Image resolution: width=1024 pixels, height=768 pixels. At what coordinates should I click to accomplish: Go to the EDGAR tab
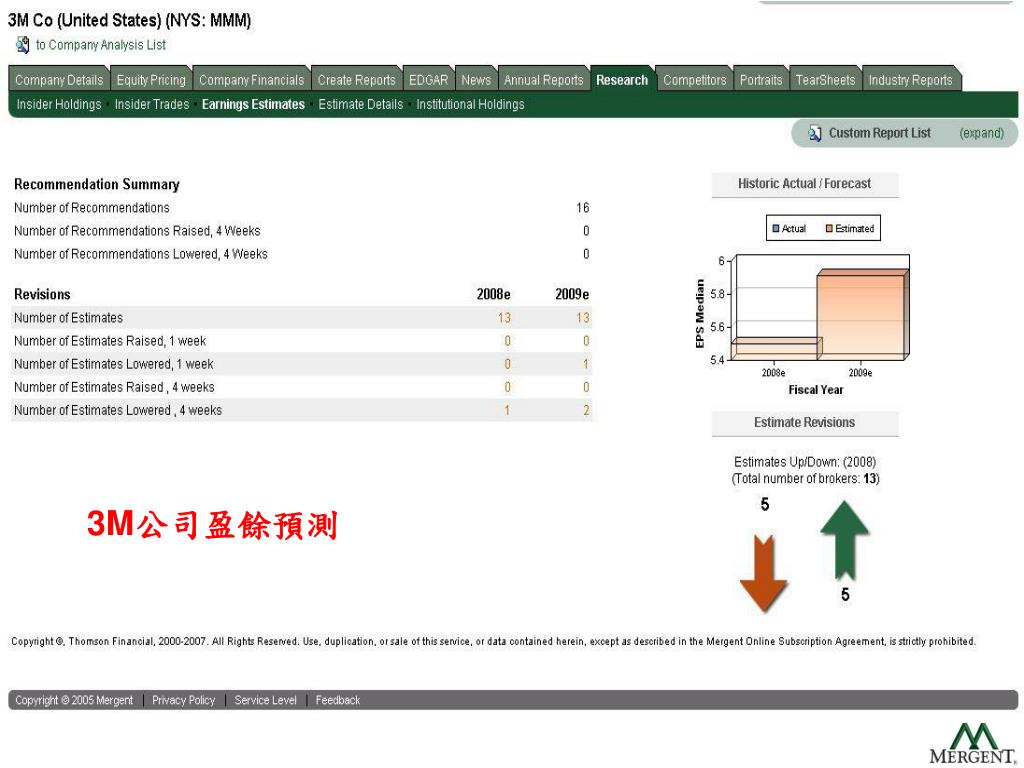pyautogui.click(x=428, y=80)
